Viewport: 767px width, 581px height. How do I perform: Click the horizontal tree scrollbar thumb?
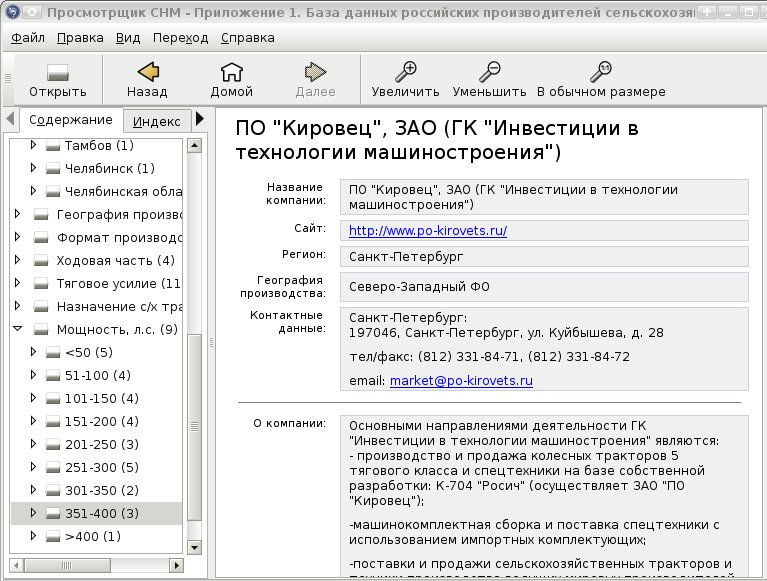coord(67,565)
